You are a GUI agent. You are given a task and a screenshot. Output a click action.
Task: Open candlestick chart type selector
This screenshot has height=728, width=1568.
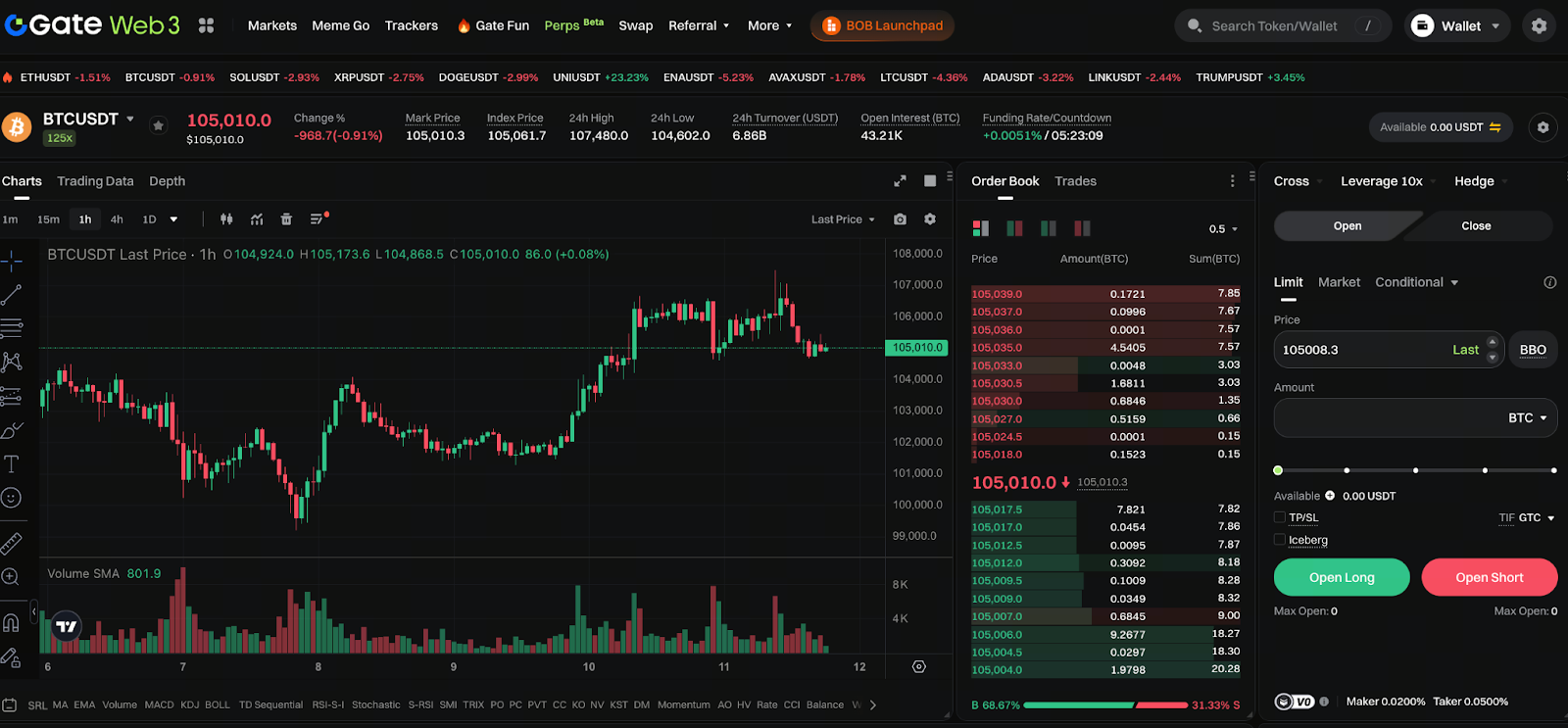coord(226,219)
